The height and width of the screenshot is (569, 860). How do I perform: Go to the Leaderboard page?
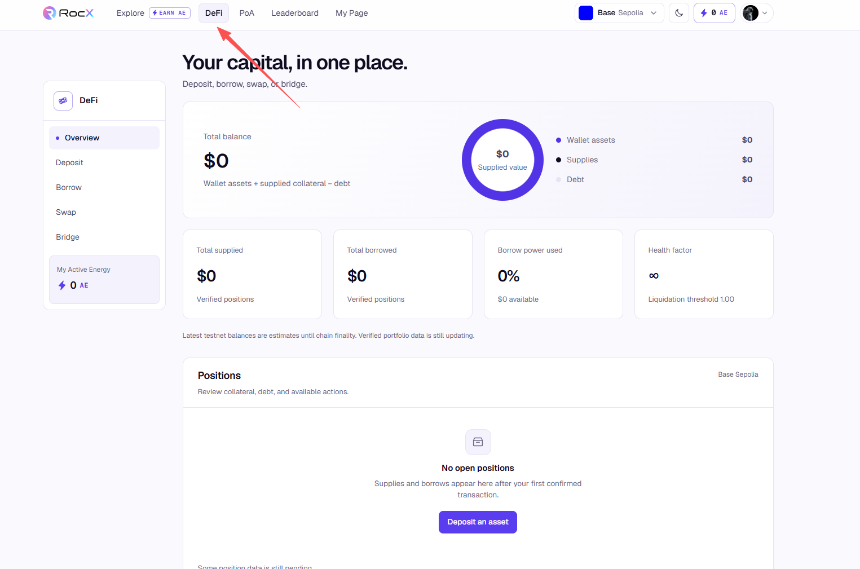(x=295, y=13)
